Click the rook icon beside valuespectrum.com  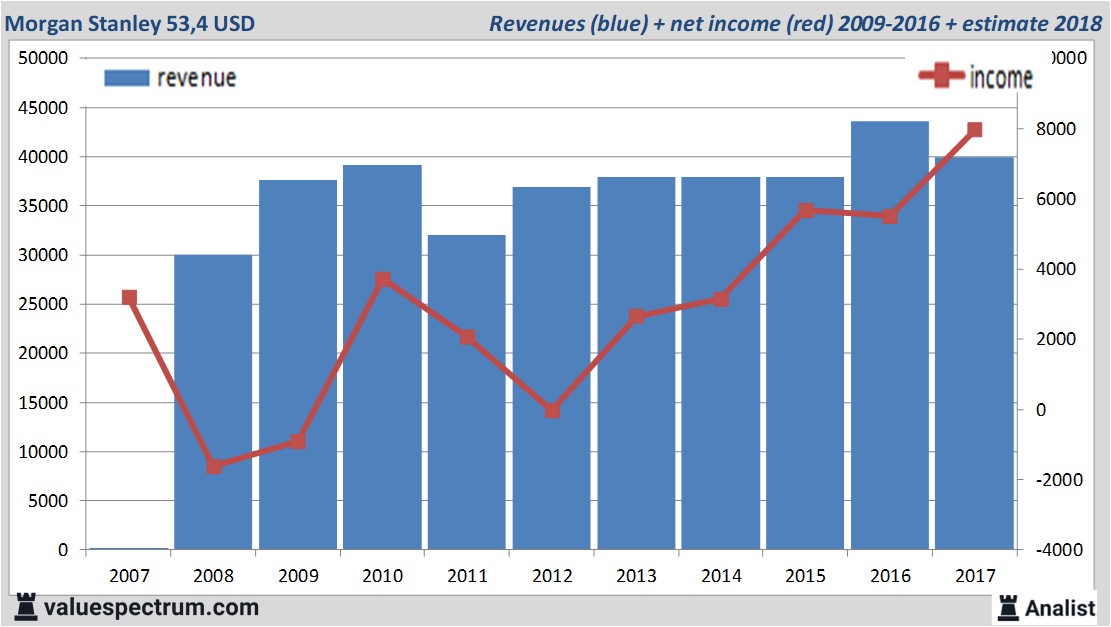tap(27, 607)
